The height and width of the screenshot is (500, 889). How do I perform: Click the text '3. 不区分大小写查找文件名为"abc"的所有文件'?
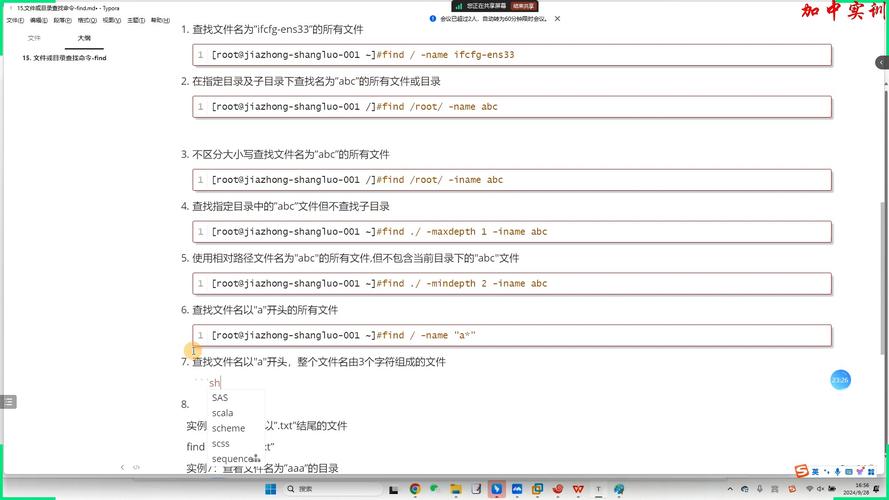point(285,154)
